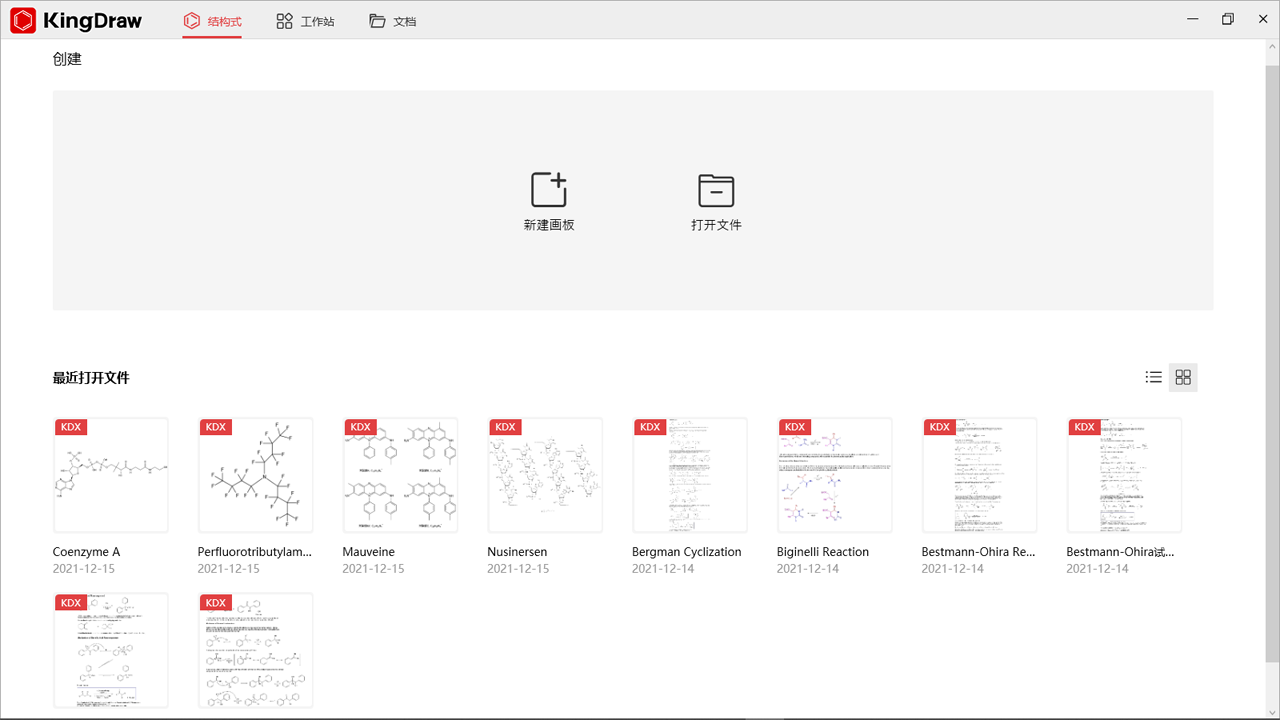
Task: Click the KDX badge on Coenzyme A thumbnail
Action: 70,426
